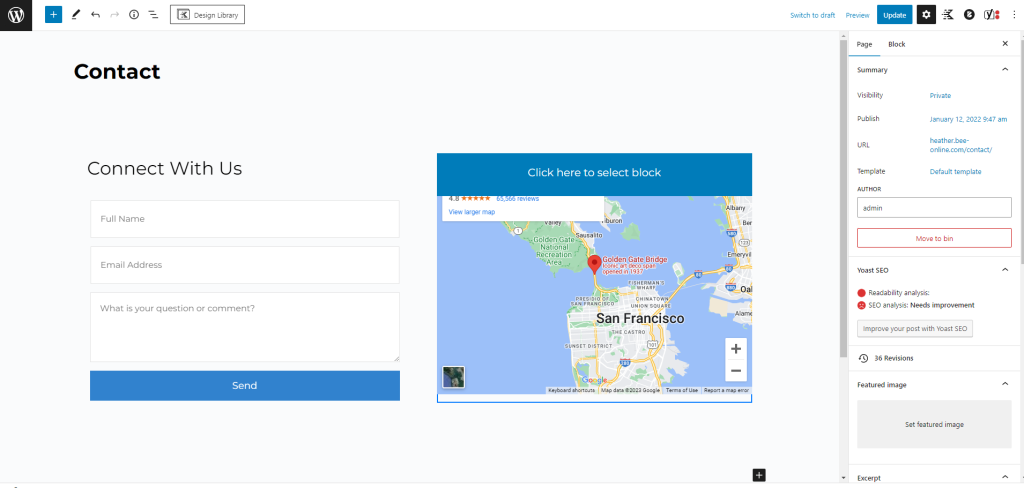
Task: Open the List View icon
Action: coord(153,15)
